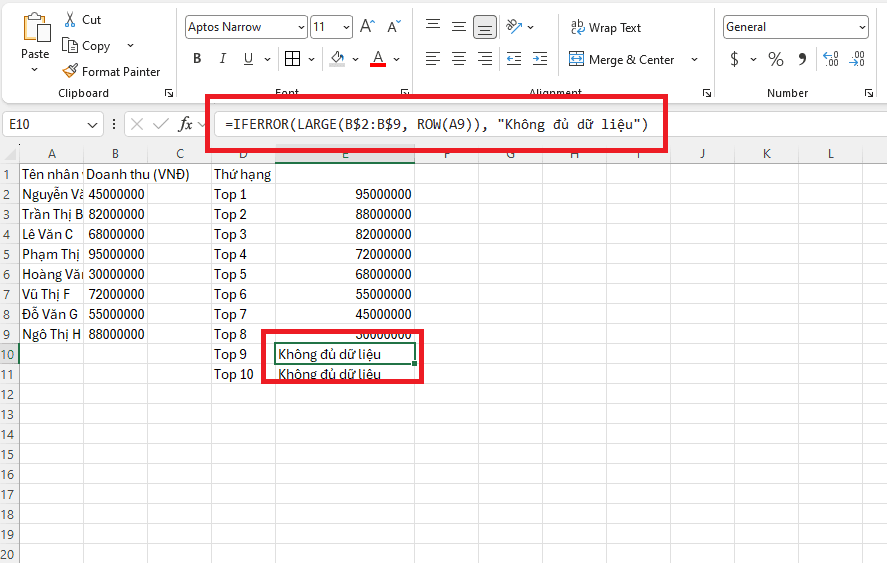Open the Orientation options arrow

[531, 27]
